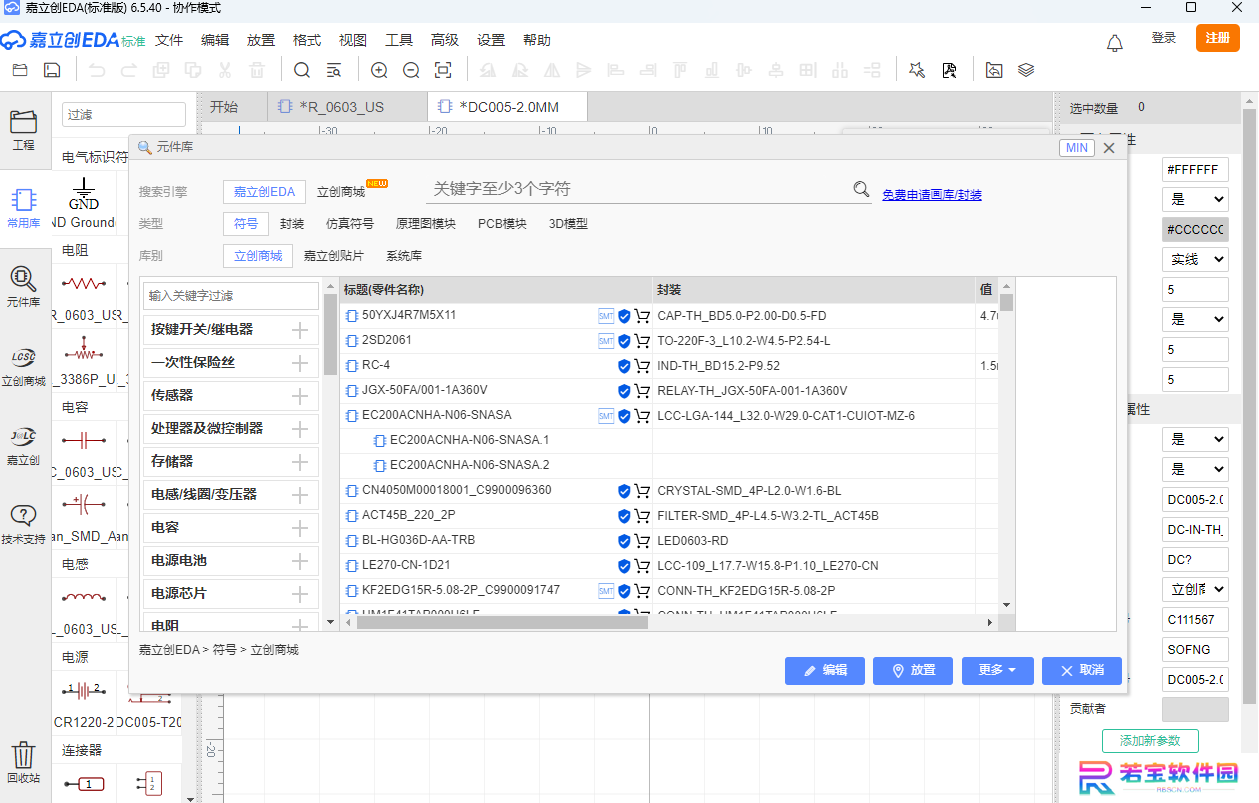The height and width of the screenshot is (803, 1259).
Task: Open the 常用库 common library in the sidebar
Action: click(23, 207)
